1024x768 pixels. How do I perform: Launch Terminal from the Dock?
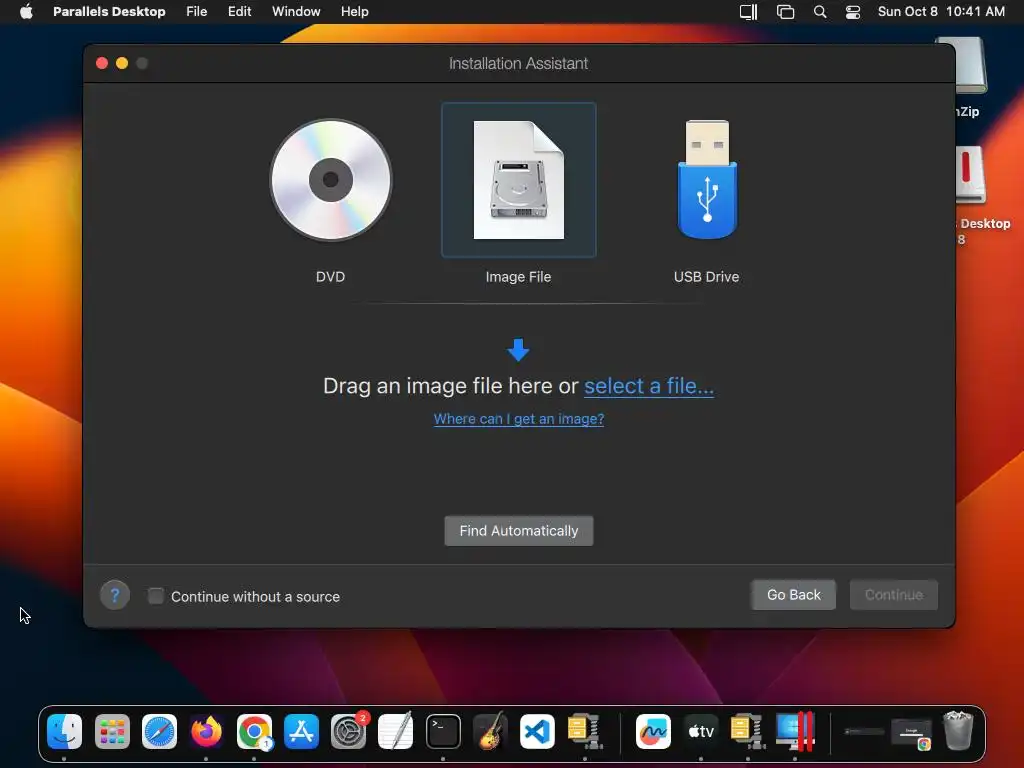(443, 731)
